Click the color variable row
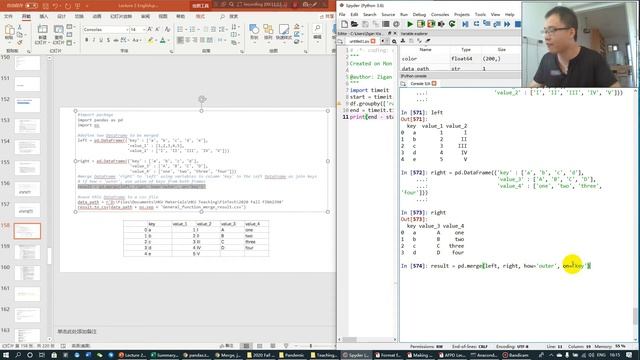 coord(460,59)
